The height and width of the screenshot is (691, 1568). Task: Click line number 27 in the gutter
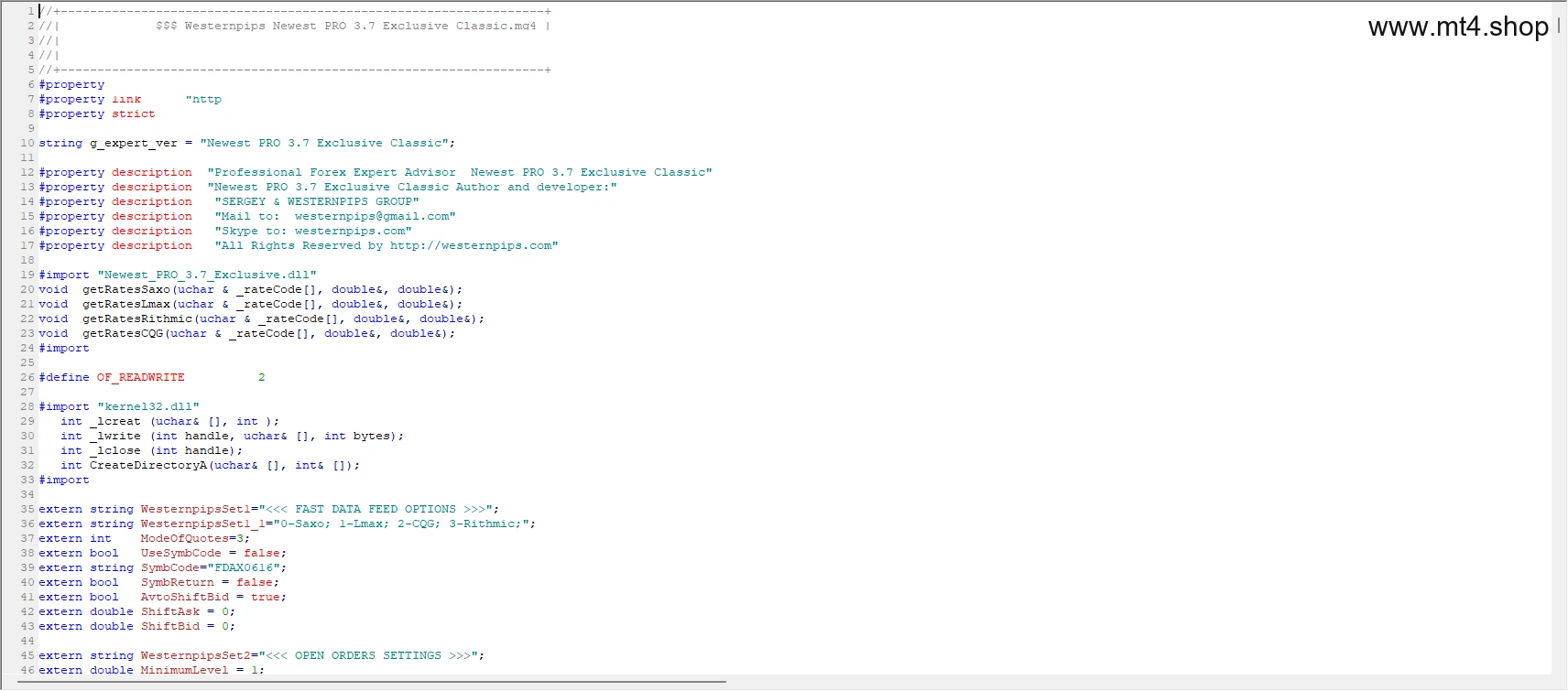click(27, 392)
